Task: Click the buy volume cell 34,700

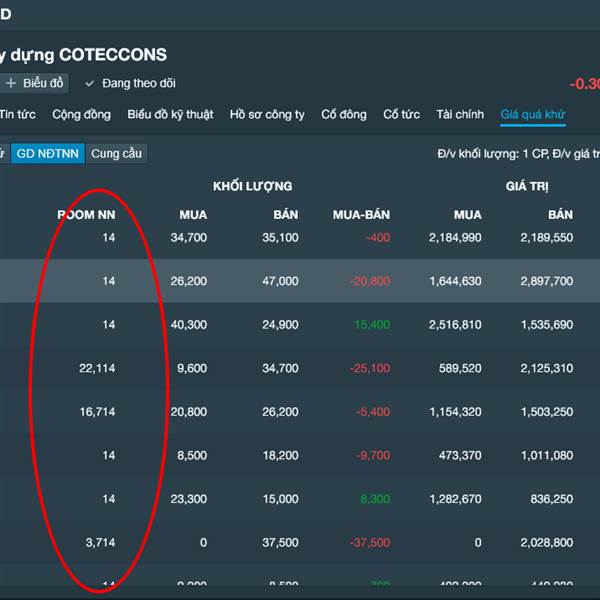Action: point(189,238)
